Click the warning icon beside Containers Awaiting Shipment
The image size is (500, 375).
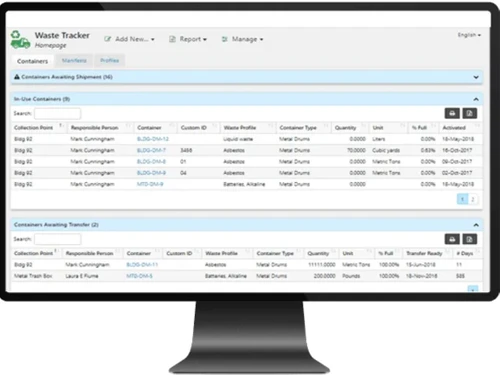pyautogui.click(x=17, y=77)
